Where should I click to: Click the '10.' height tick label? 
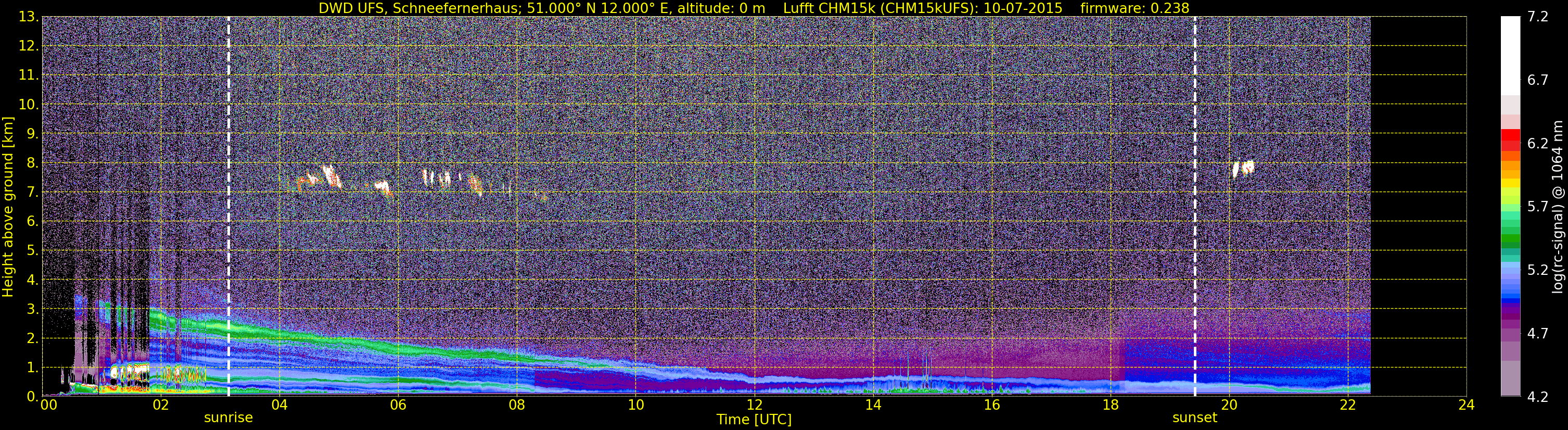coord(29,105)
